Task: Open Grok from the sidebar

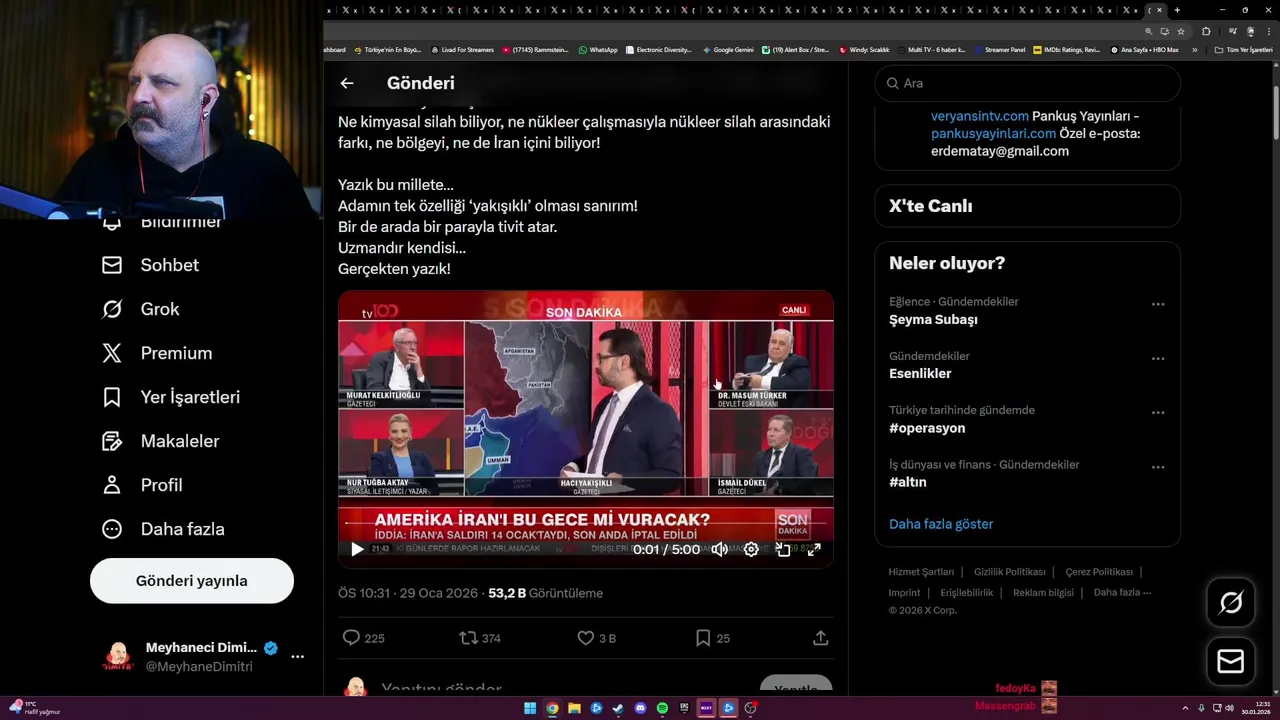Action: pos(141,309)
